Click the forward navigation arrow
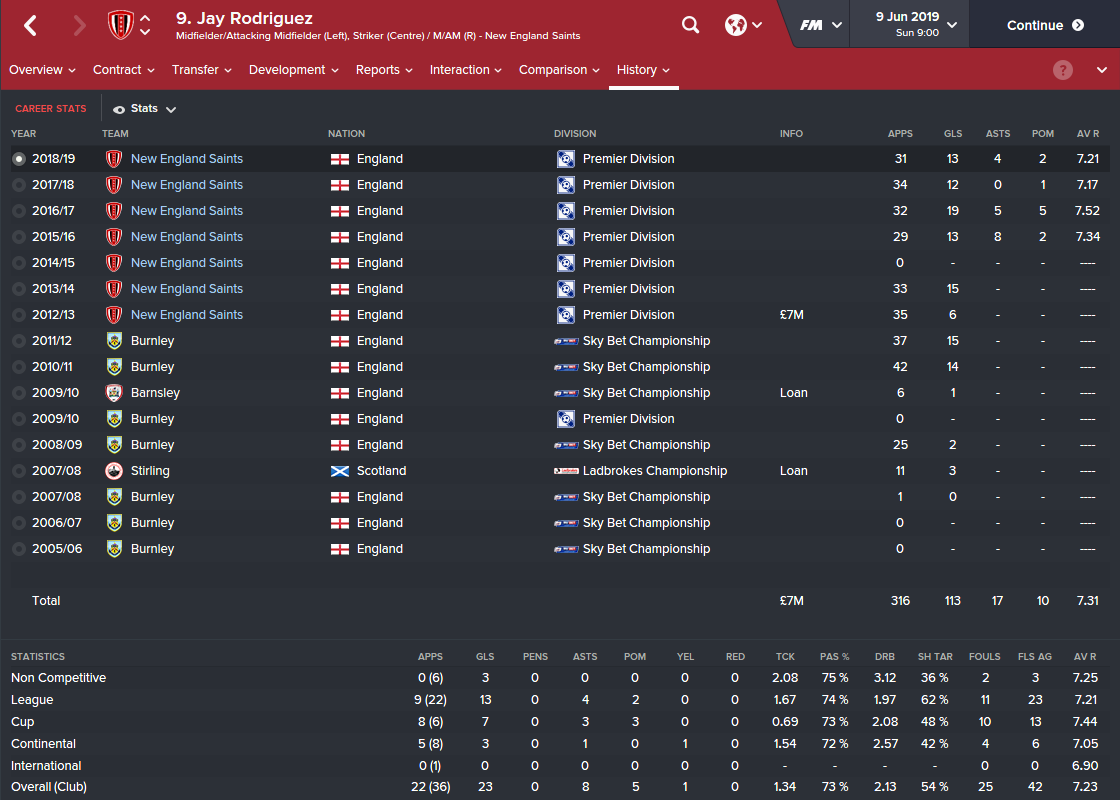Screen dimensions: 1120x800 [80, 26]
